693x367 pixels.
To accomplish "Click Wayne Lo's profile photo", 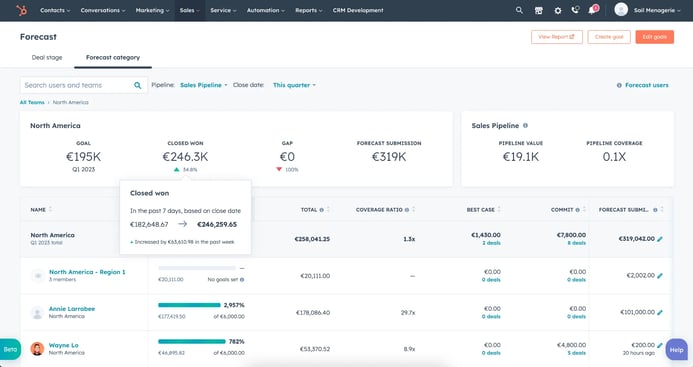I will pyautogui.click(x=37, y=348).
